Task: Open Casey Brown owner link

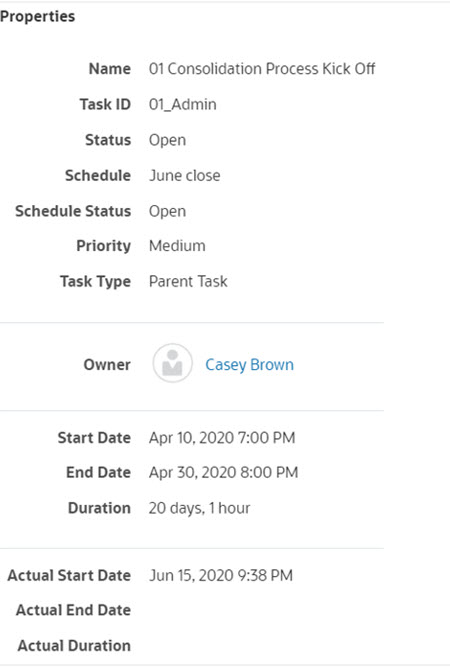Action: click(249, 365)
